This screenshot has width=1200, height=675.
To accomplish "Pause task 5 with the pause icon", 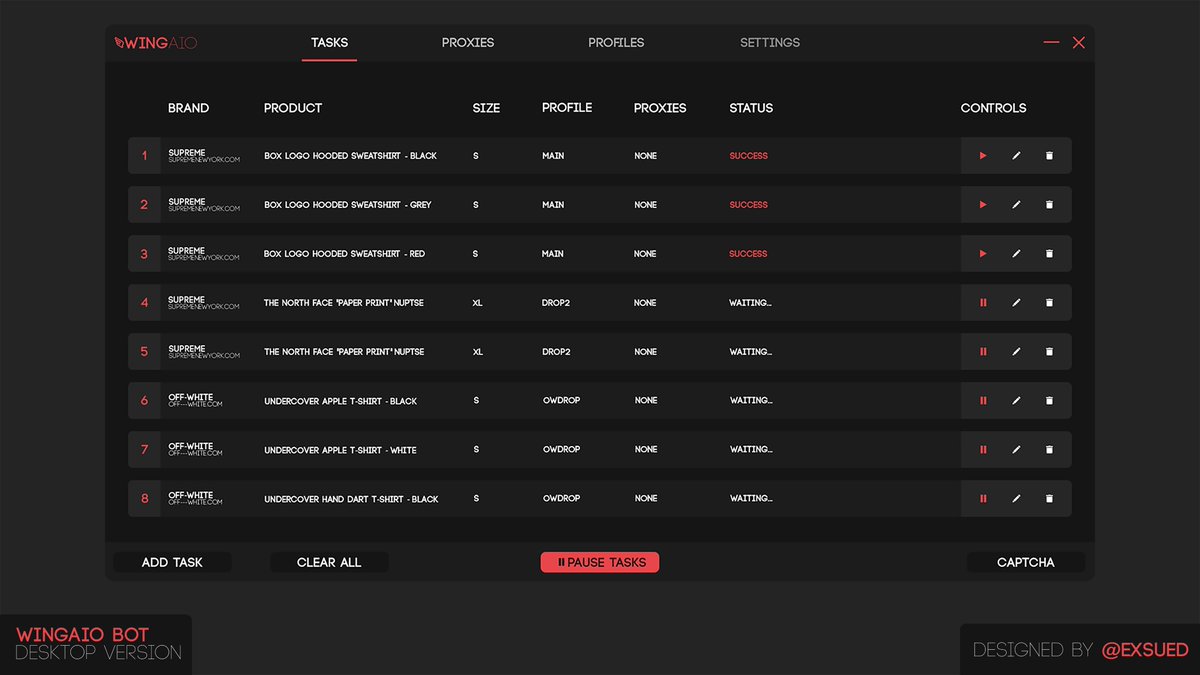I will [x=983, y=352].
